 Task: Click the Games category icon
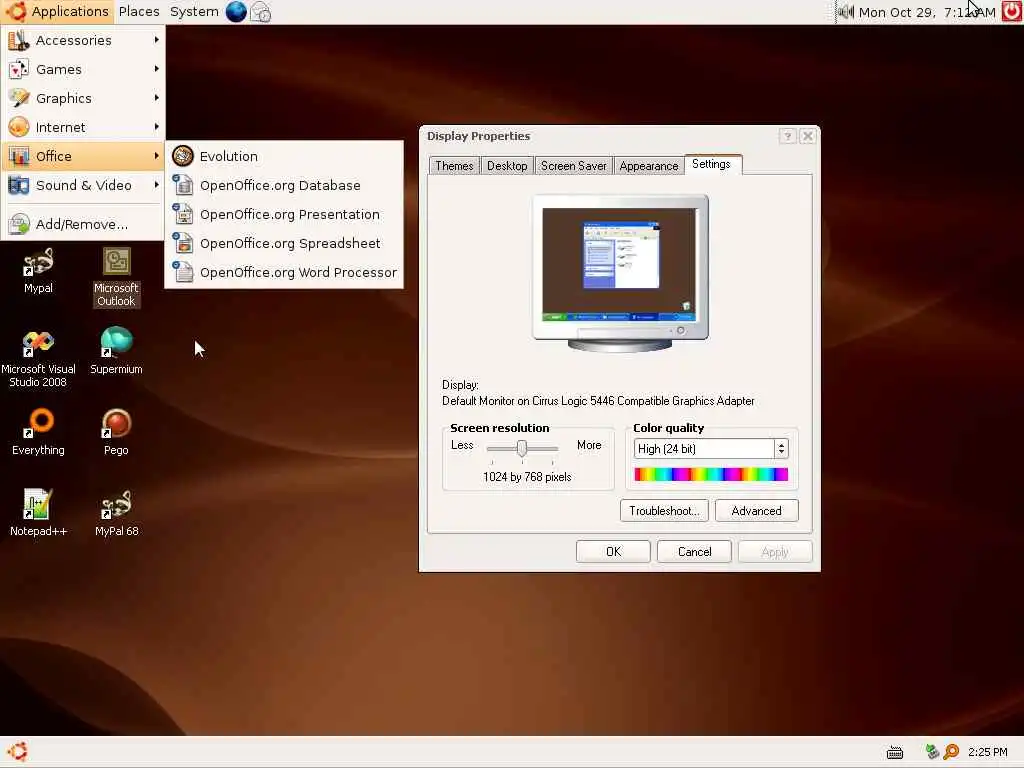[x=18, y=69]
